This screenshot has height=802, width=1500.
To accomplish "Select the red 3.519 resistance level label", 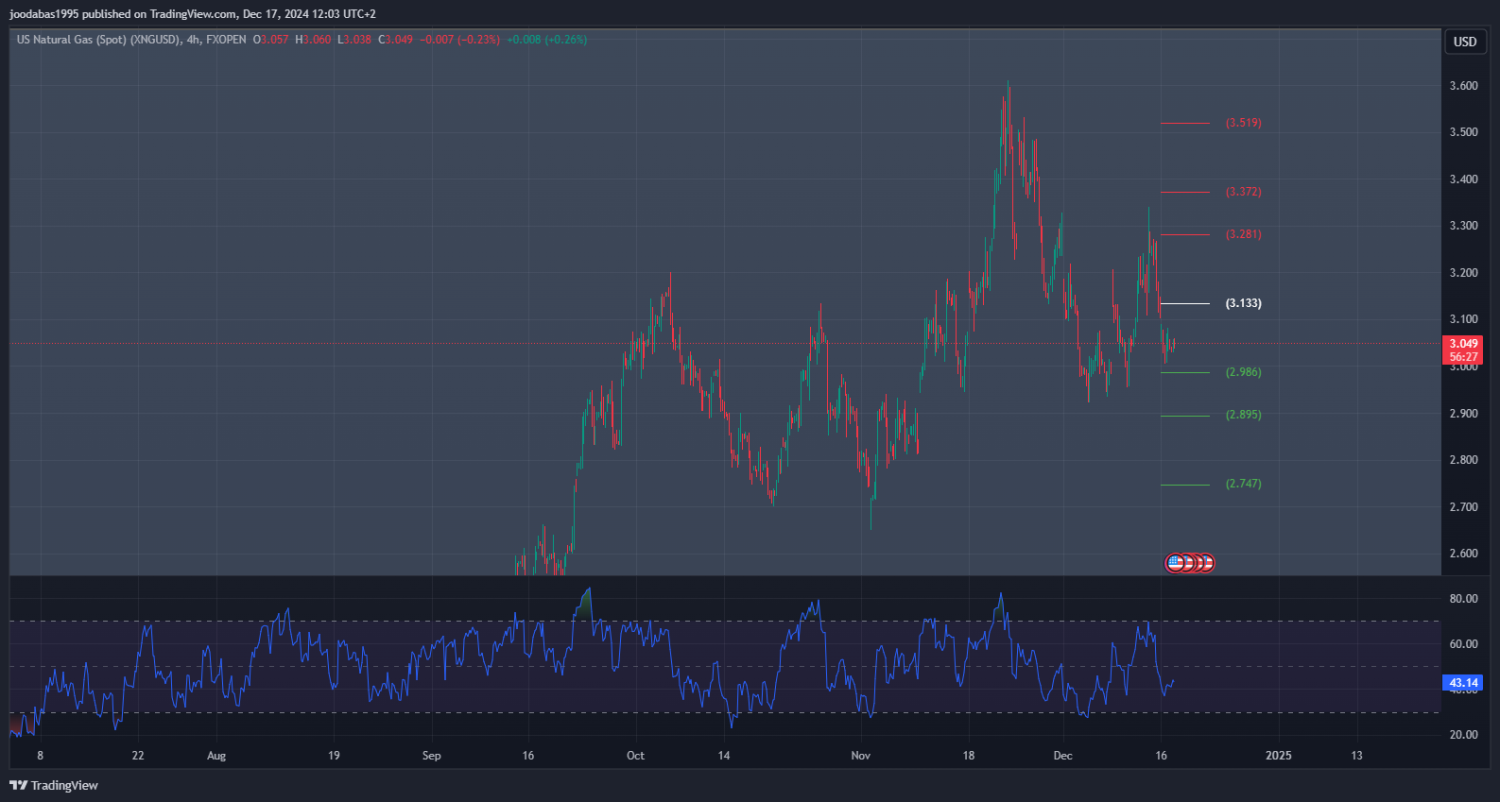I will 1243,123.
